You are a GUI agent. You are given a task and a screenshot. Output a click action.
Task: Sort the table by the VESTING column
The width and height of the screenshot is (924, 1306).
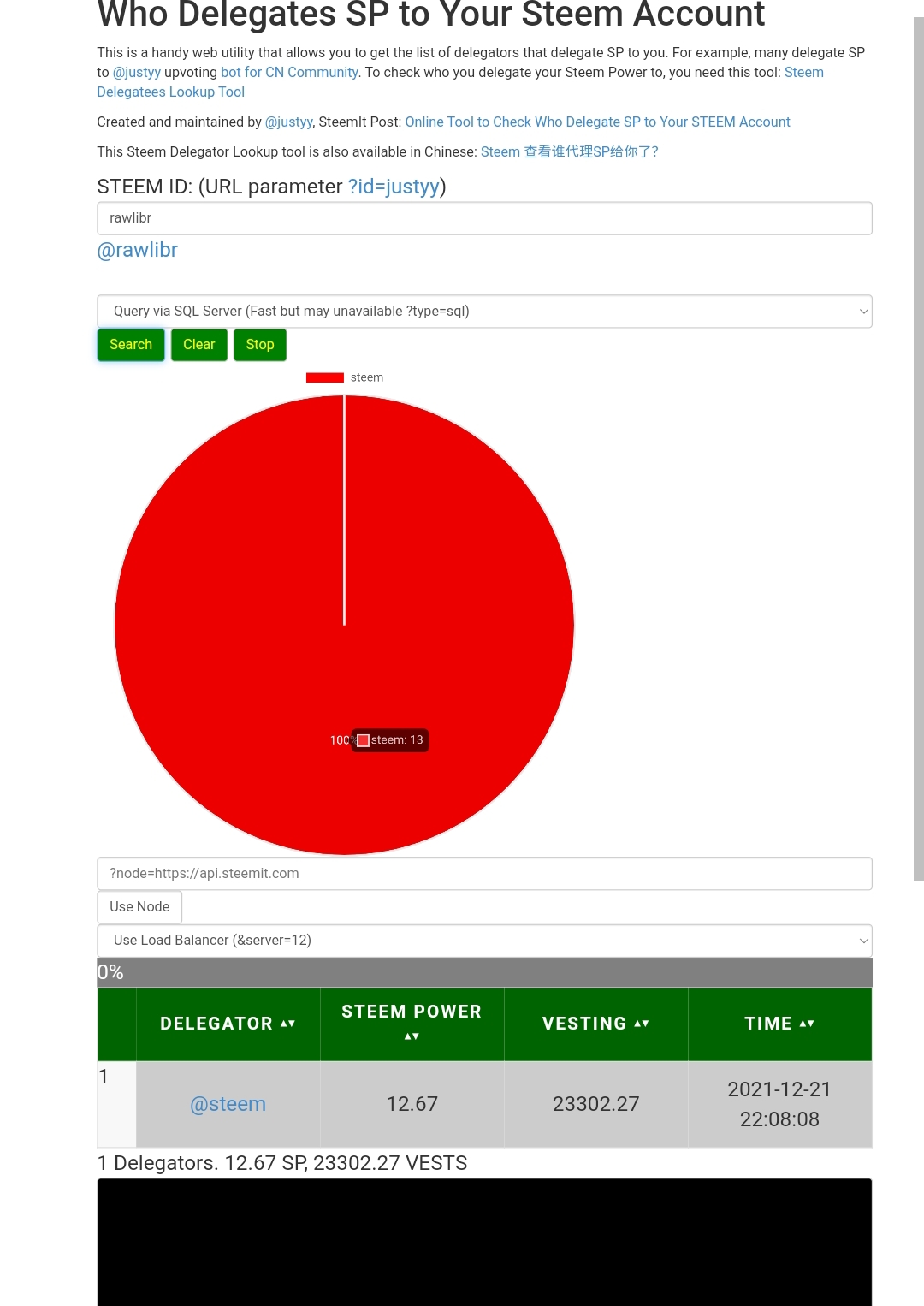pos(595,1024)
